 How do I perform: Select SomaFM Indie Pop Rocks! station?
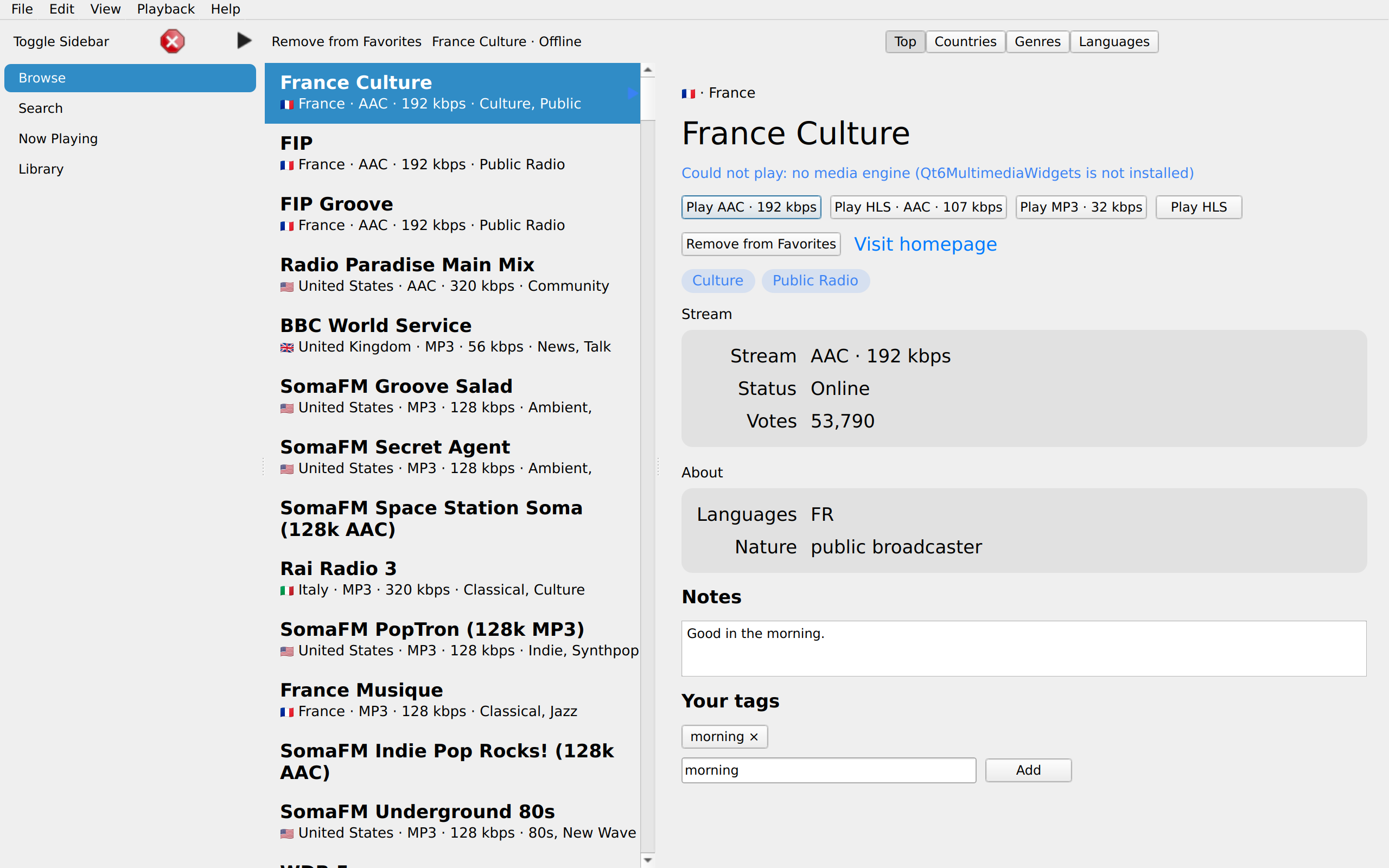pyautogui.click(x=452, y=762)
